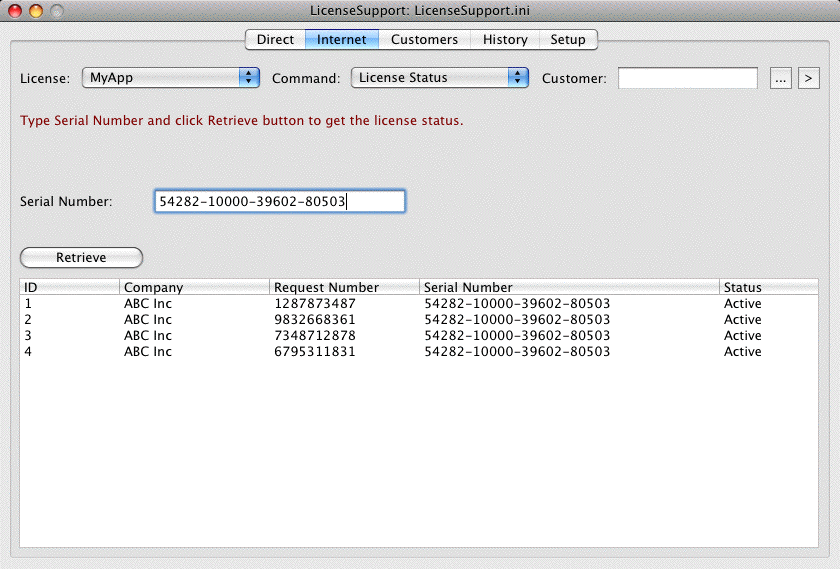This screenshot has width=840, height=569.
Task: Click the Customer text field
Action: pos(688,78)
